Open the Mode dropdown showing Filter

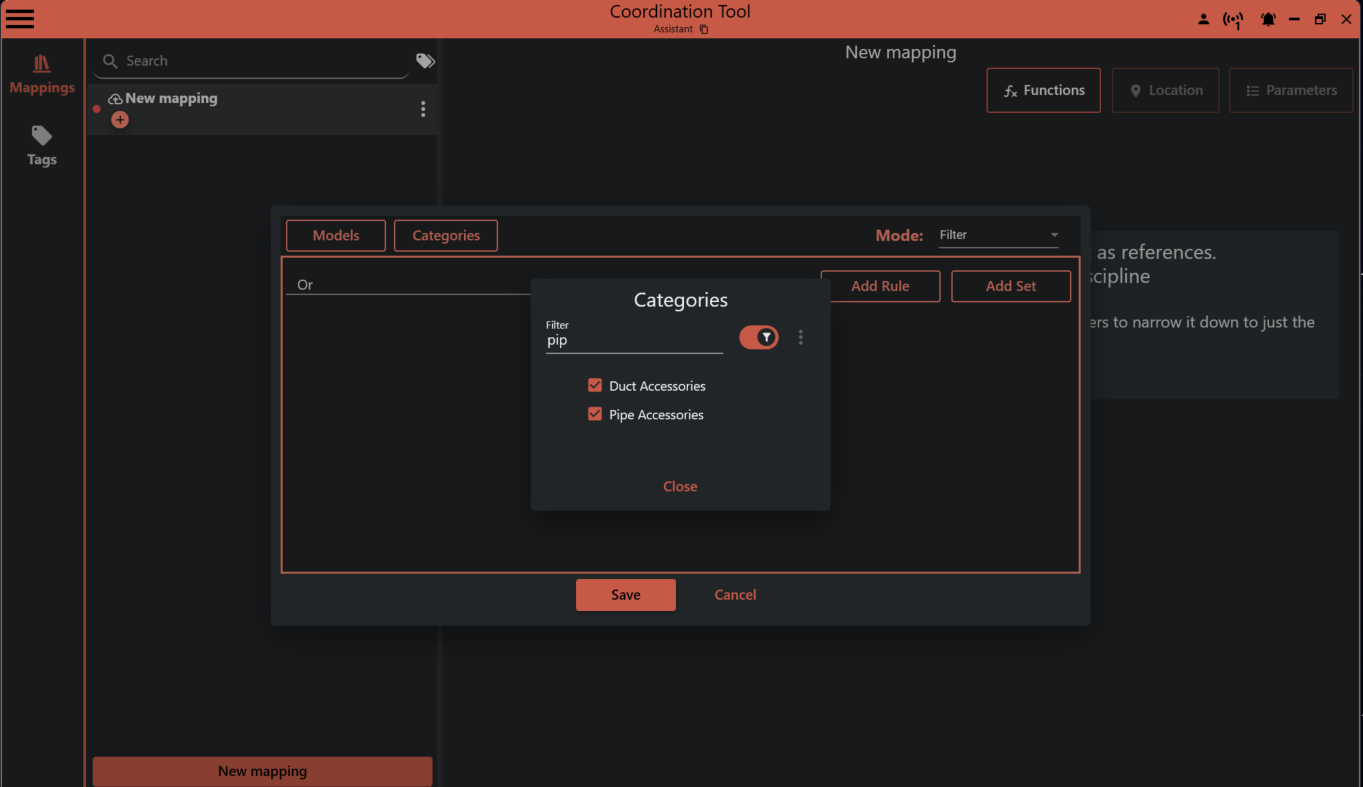click(x=998, y=235)
